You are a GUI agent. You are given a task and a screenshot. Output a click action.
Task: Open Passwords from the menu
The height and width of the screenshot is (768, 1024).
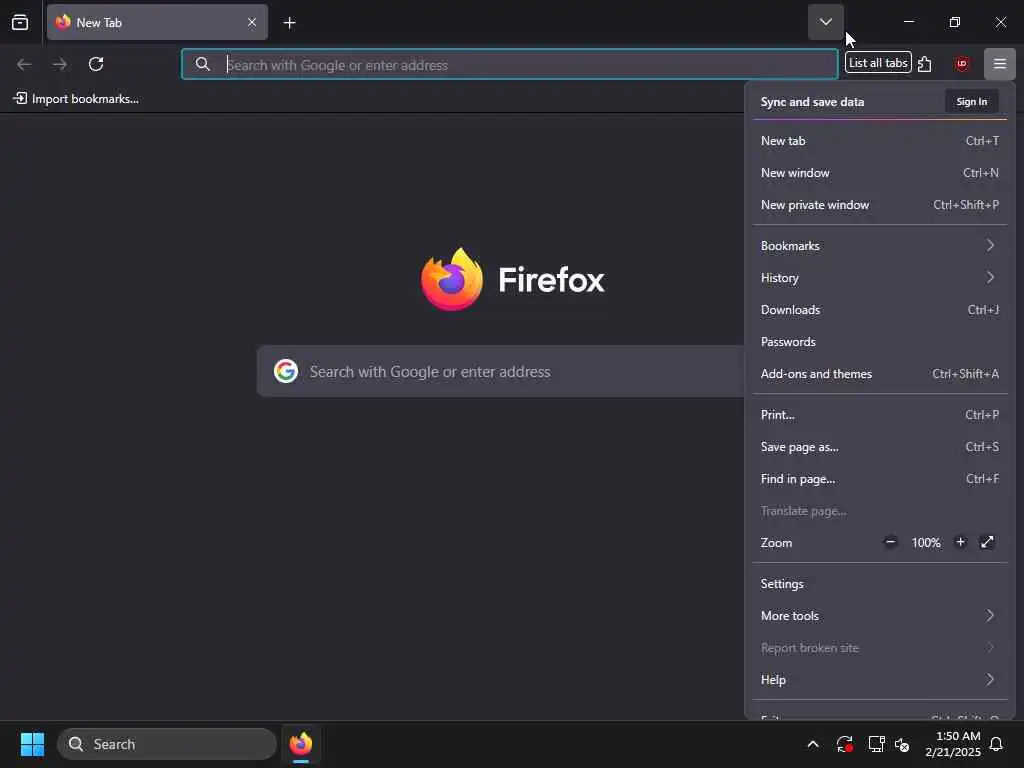880,342
